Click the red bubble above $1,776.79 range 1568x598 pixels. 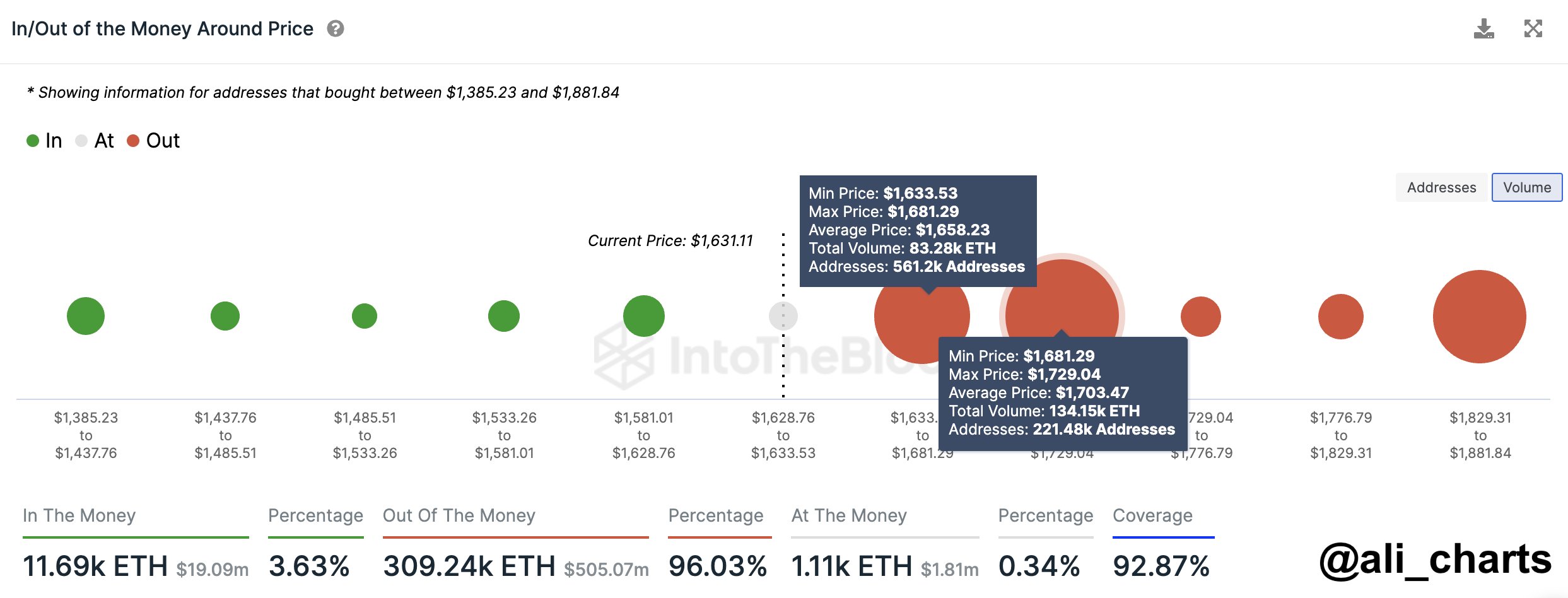(x=1341, y=316)
